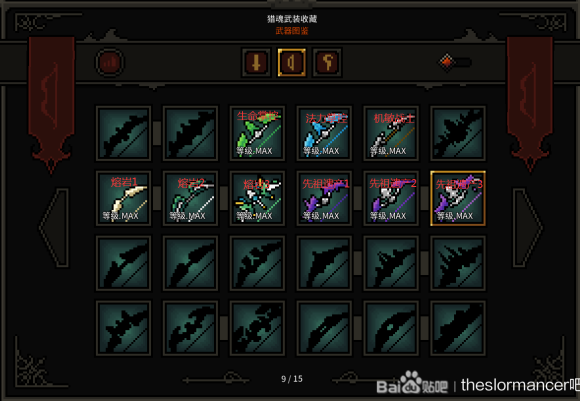Switch to the staff weapon category tab
The width and height of the screenshot is (580, 401).
coord(327,62)
